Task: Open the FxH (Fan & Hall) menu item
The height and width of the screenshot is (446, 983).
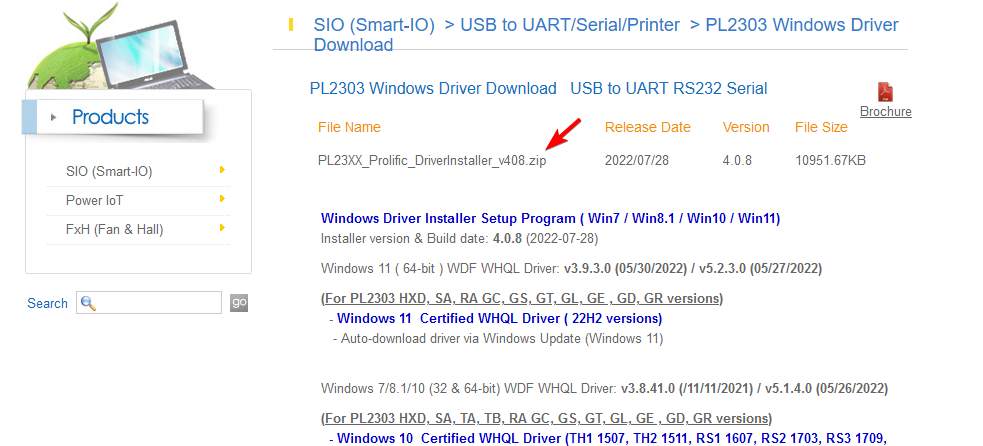Action: coord(107,230)
